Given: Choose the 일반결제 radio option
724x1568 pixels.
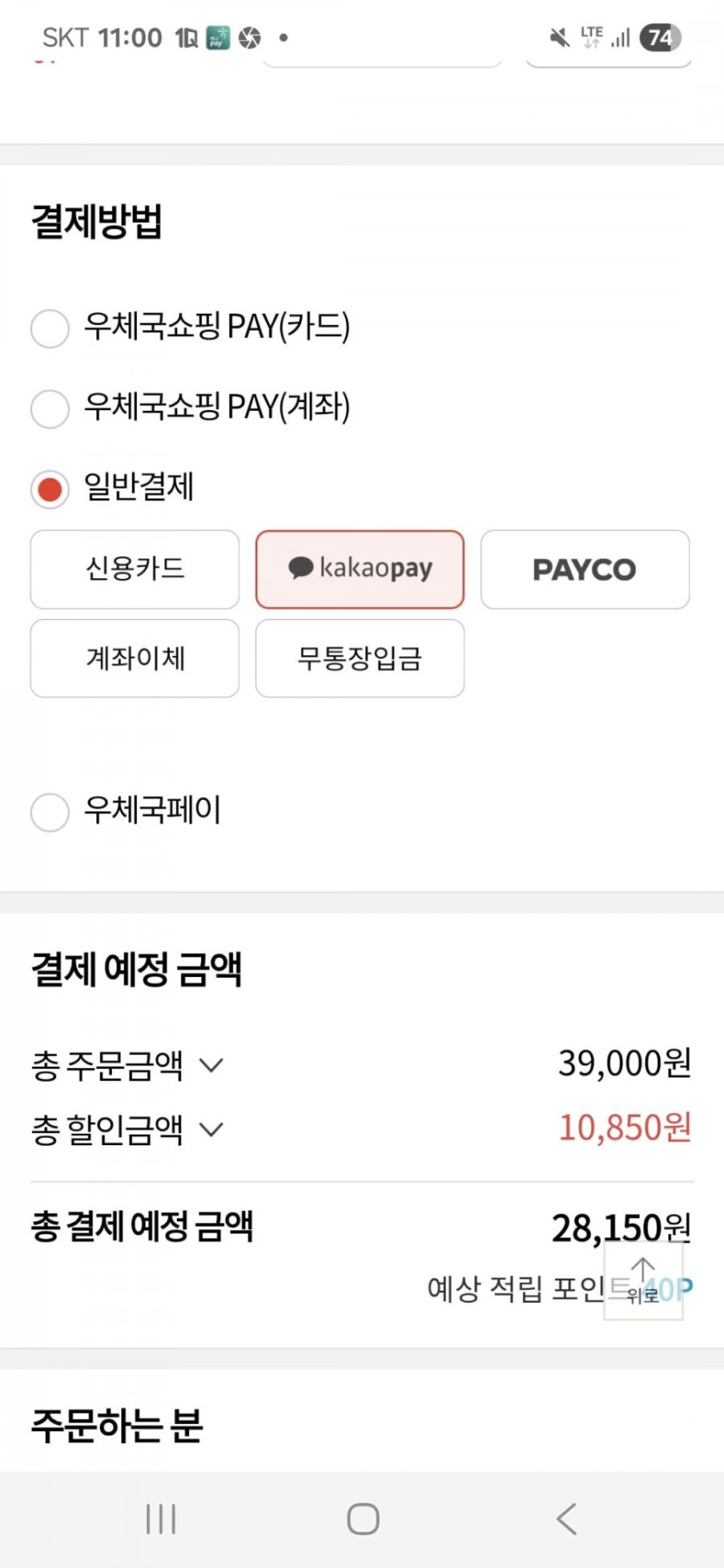Looking at the screenshot, I should [50, 489].
